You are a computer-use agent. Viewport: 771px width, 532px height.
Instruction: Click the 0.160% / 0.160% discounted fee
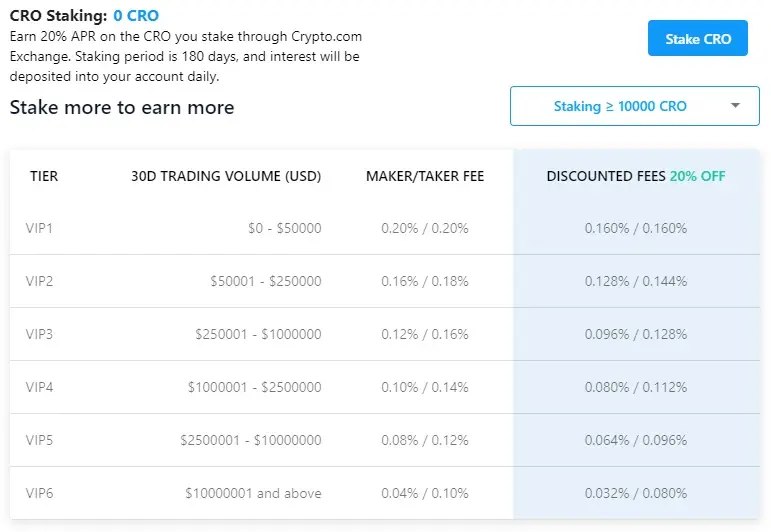tap(636, 228)
